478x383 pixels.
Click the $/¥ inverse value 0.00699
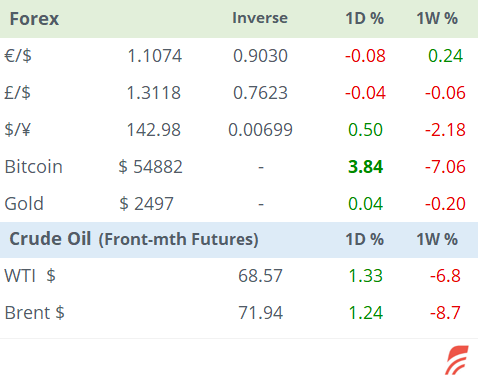pos(260,130)
